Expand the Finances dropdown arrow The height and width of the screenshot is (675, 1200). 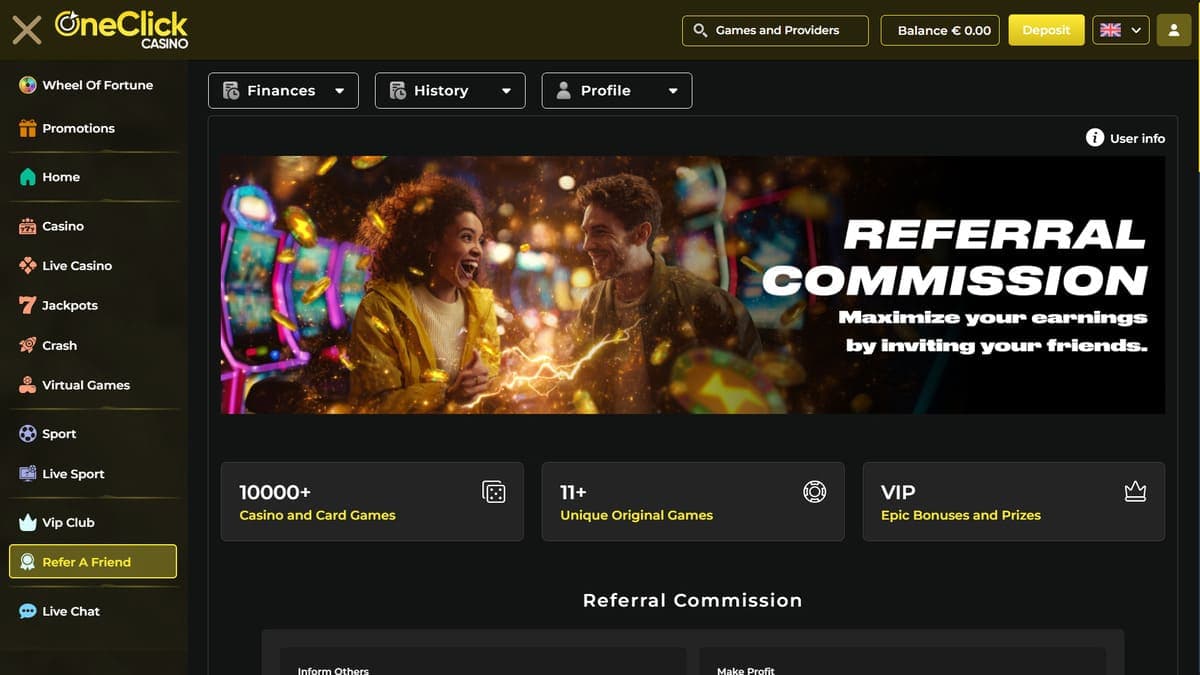click(339, 91)
